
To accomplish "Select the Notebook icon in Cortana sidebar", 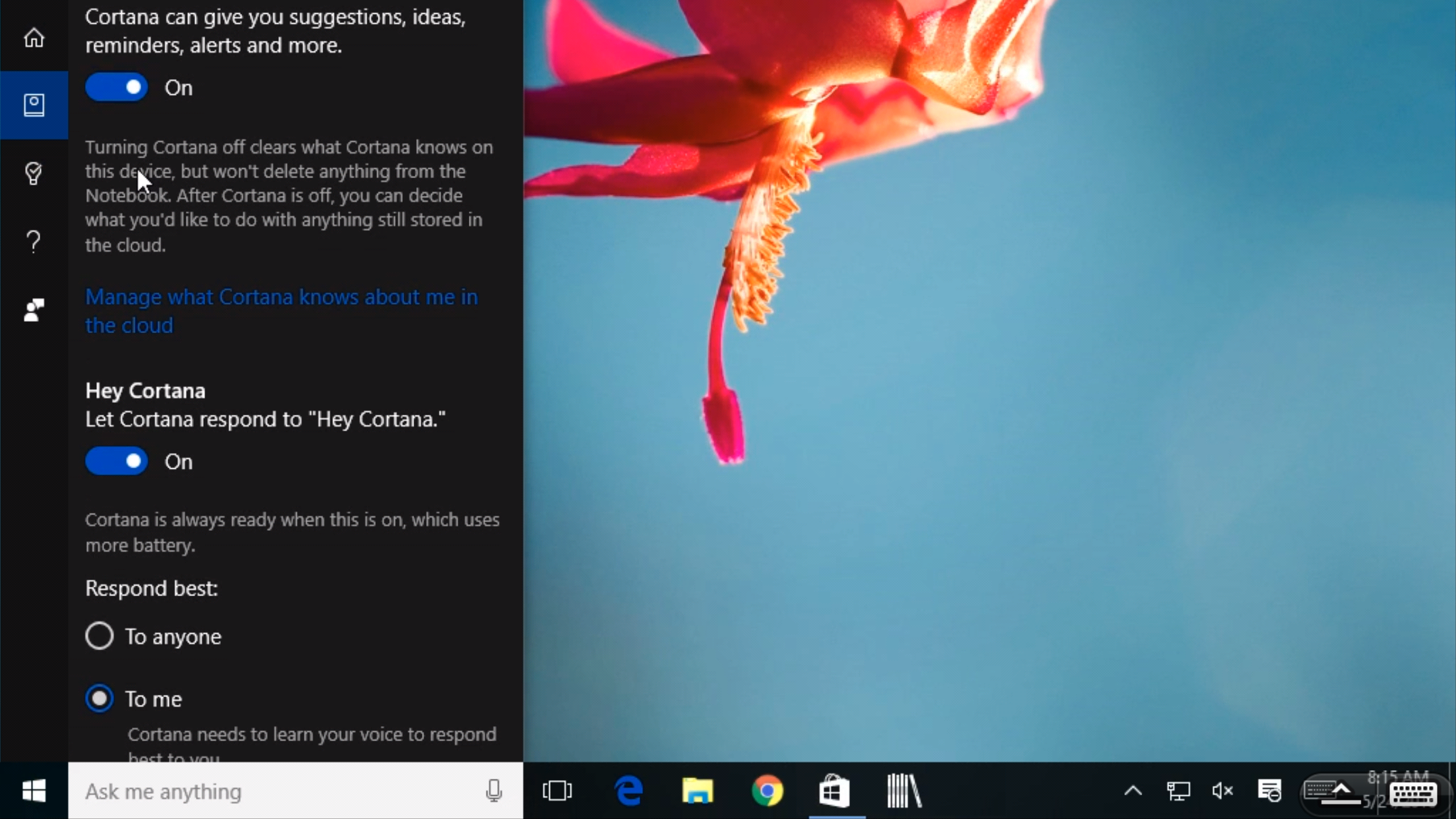I will (x=34, y=105).
